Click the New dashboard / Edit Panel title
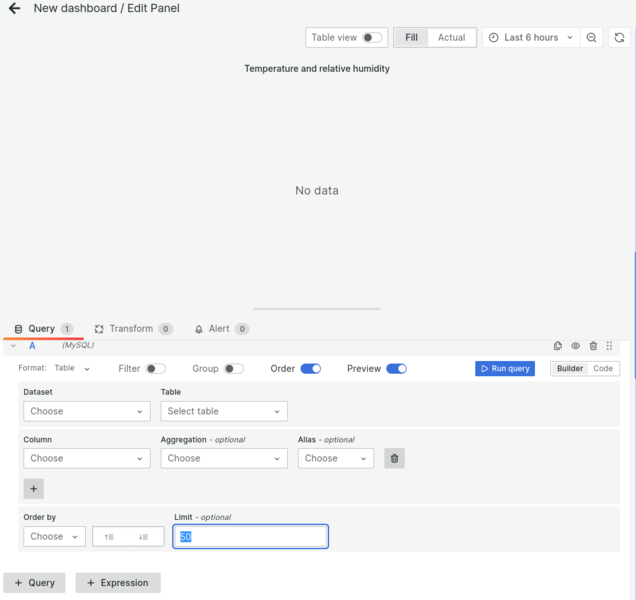This screenshot has height=600, width=636. pos(106,8)
